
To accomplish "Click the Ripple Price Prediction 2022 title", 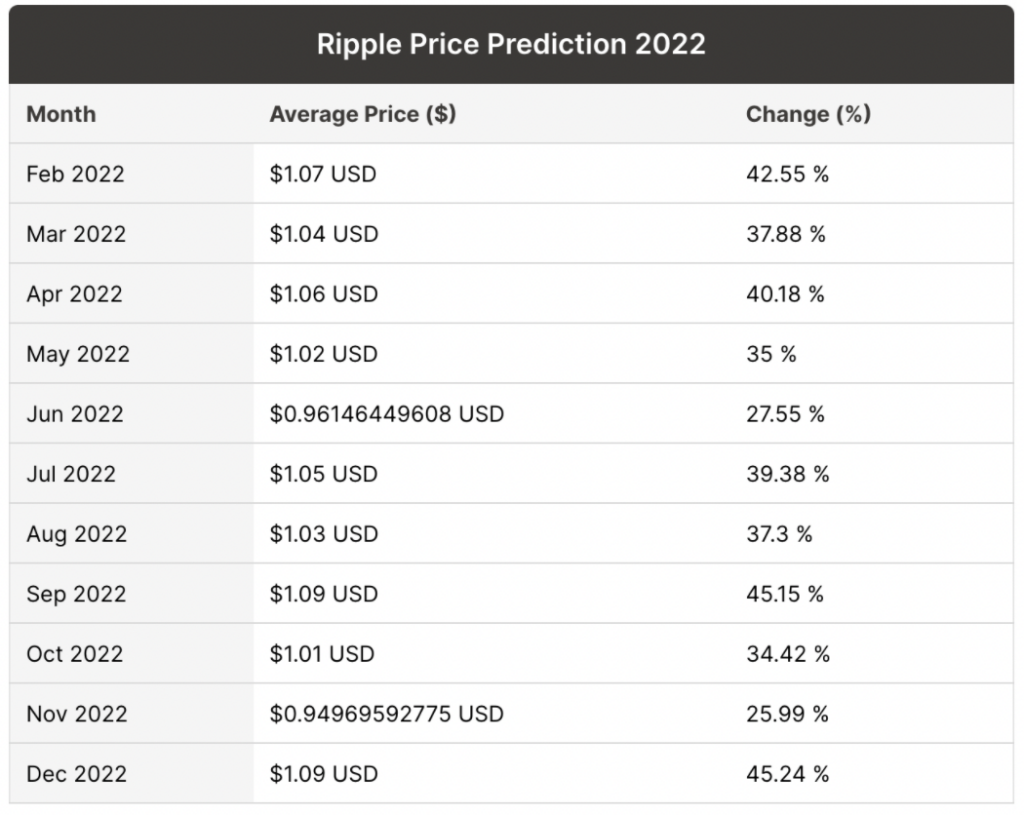I will coord(511,44).
